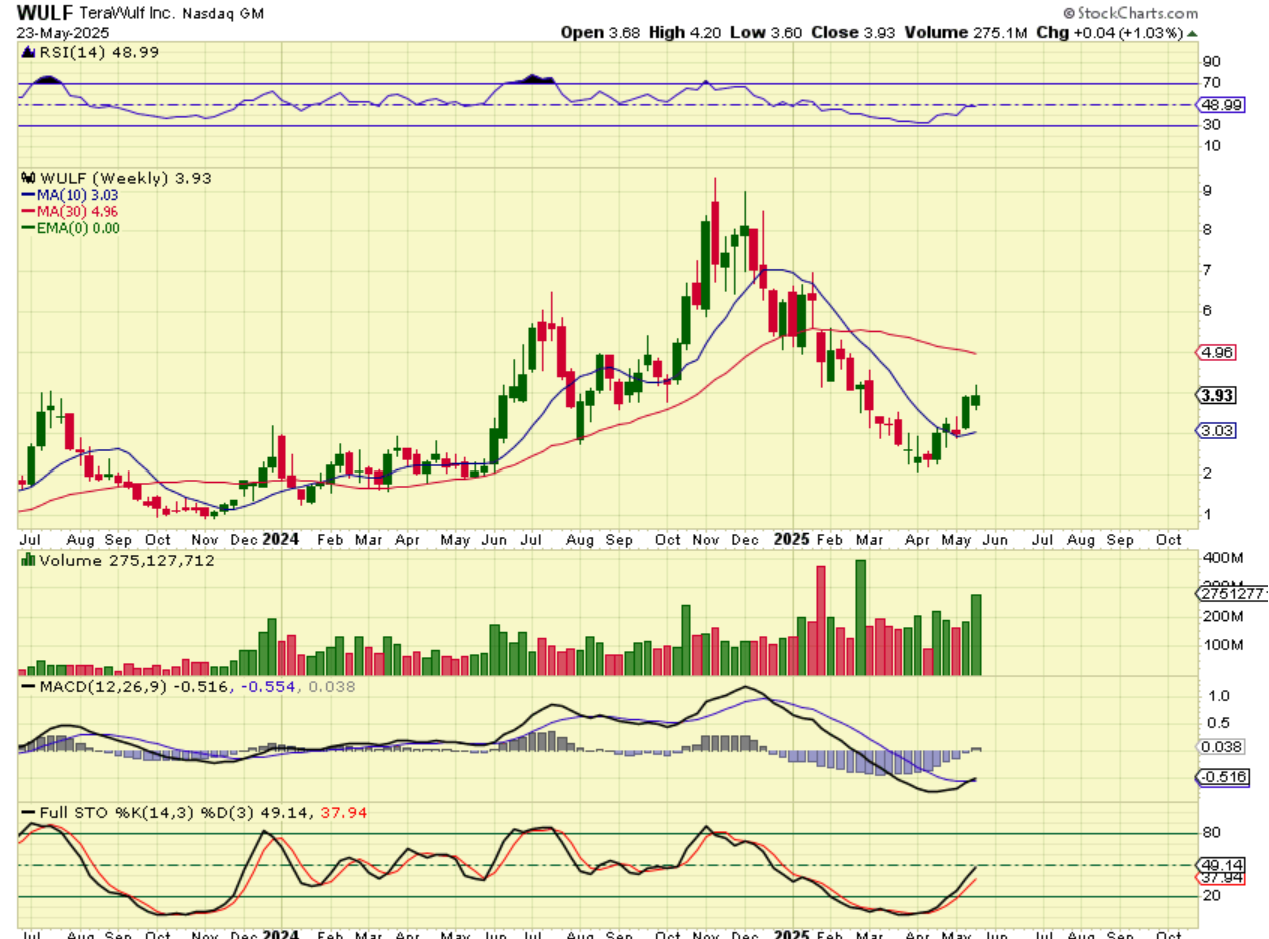Click the boxed 48.99 RSI axis tag

click(1220, 105)
